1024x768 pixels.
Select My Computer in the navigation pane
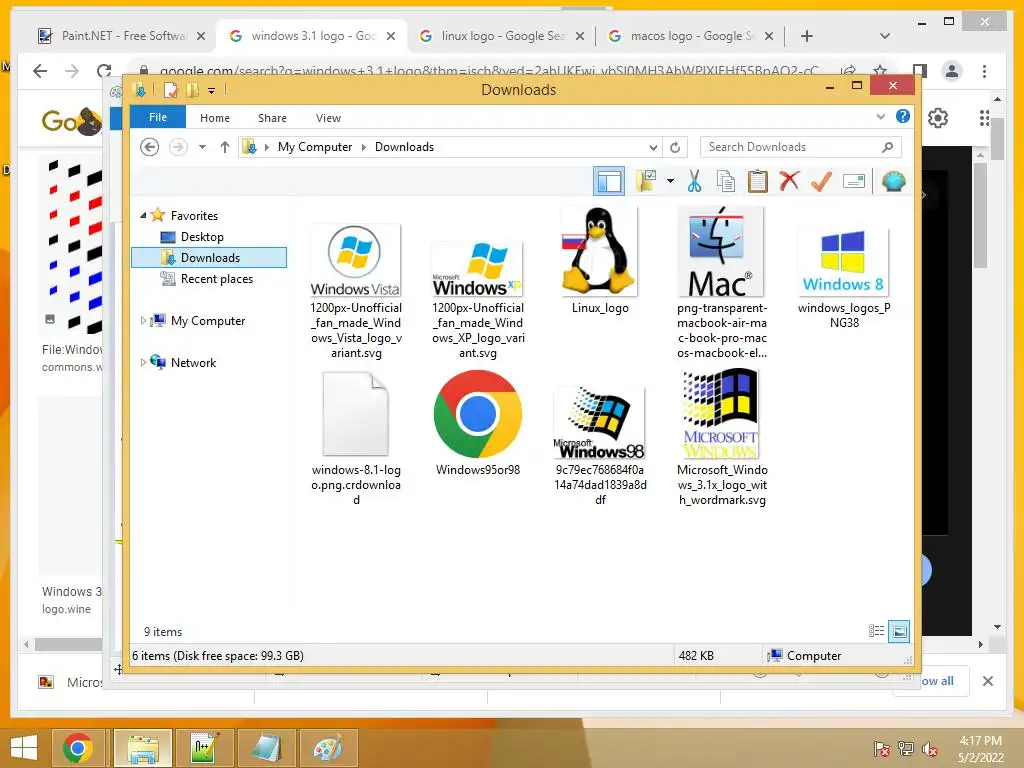[208, 321]
